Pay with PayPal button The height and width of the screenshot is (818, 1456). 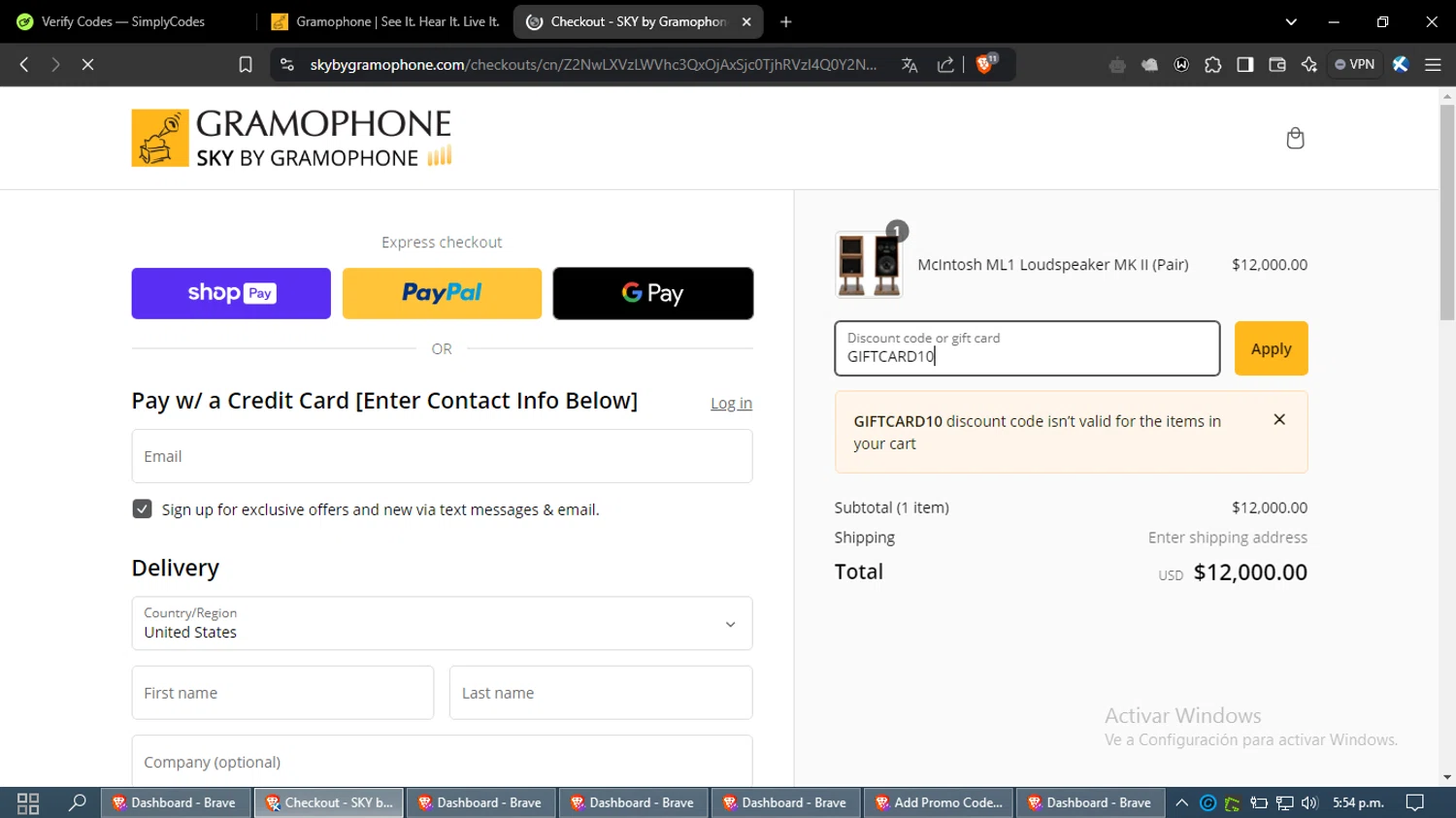[x=442, y=293]
